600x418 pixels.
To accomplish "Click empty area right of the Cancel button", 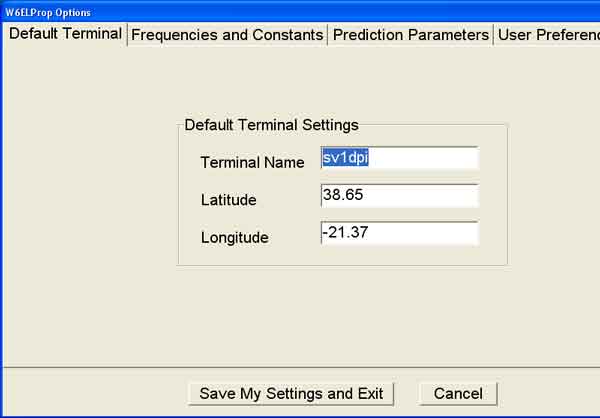I will click(x=548, y=393).
